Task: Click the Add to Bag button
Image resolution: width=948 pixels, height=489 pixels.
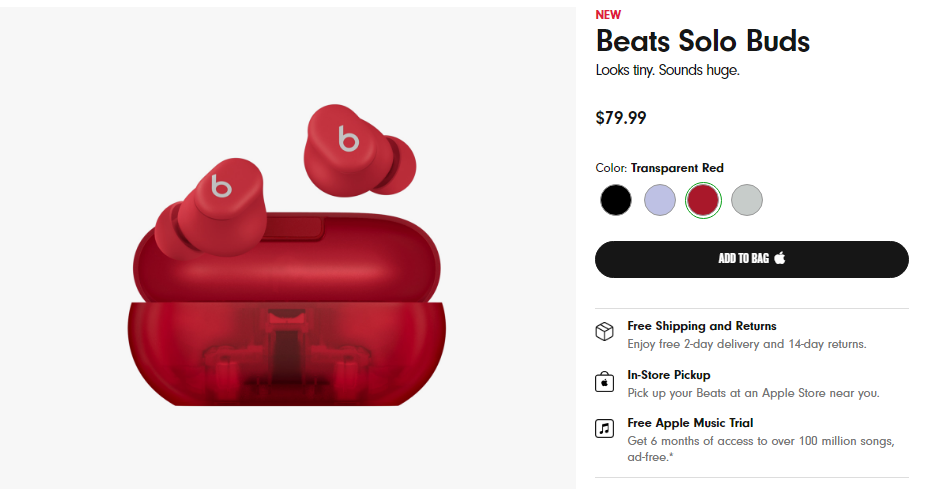Action: (751, 259)
